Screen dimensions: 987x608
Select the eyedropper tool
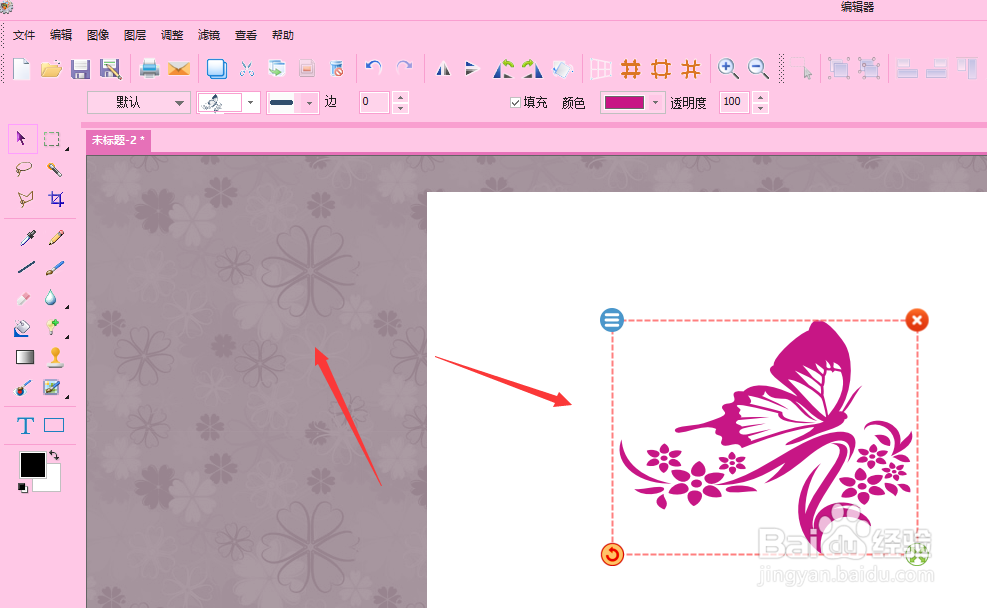click(x=27, y=238)
